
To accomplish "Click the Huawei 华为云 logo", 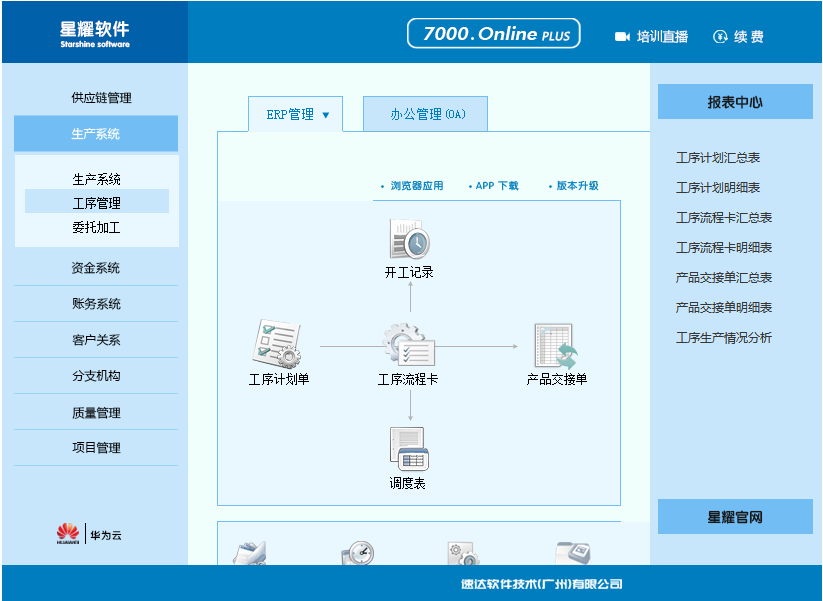I will click(89, 534).
